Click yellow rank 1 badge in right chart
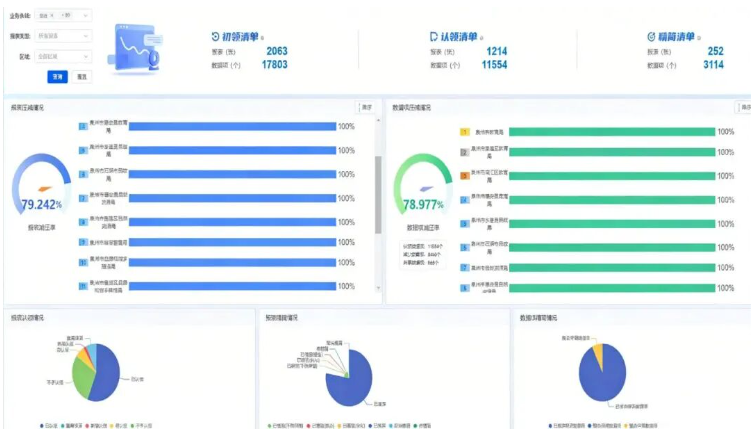 point(464,131)
